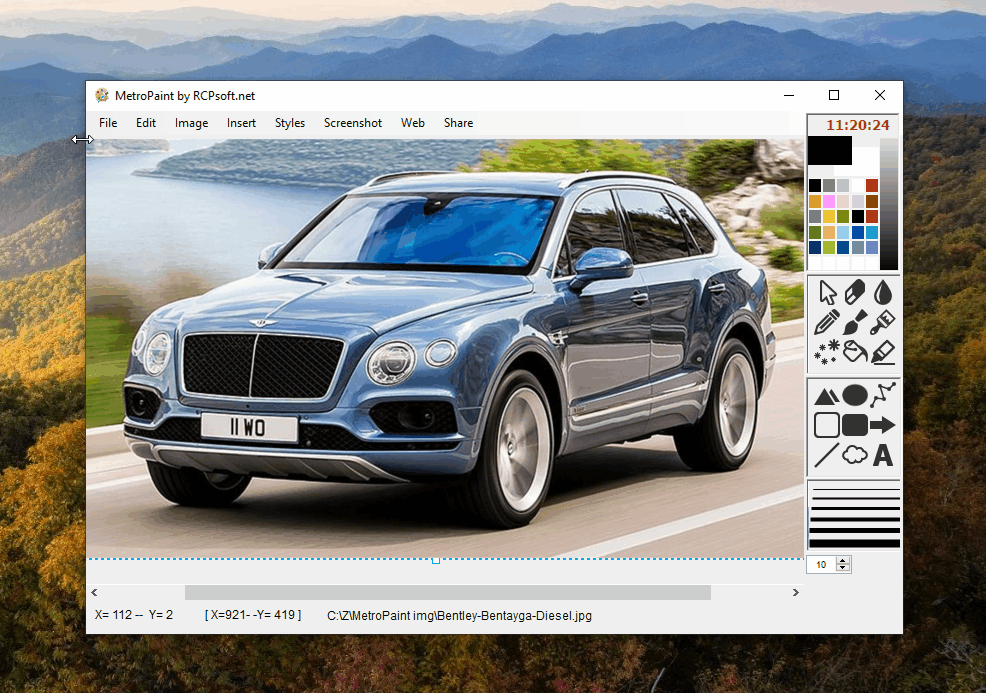
Task: Select the spray sparkle tool
Action: pos(827,352)
